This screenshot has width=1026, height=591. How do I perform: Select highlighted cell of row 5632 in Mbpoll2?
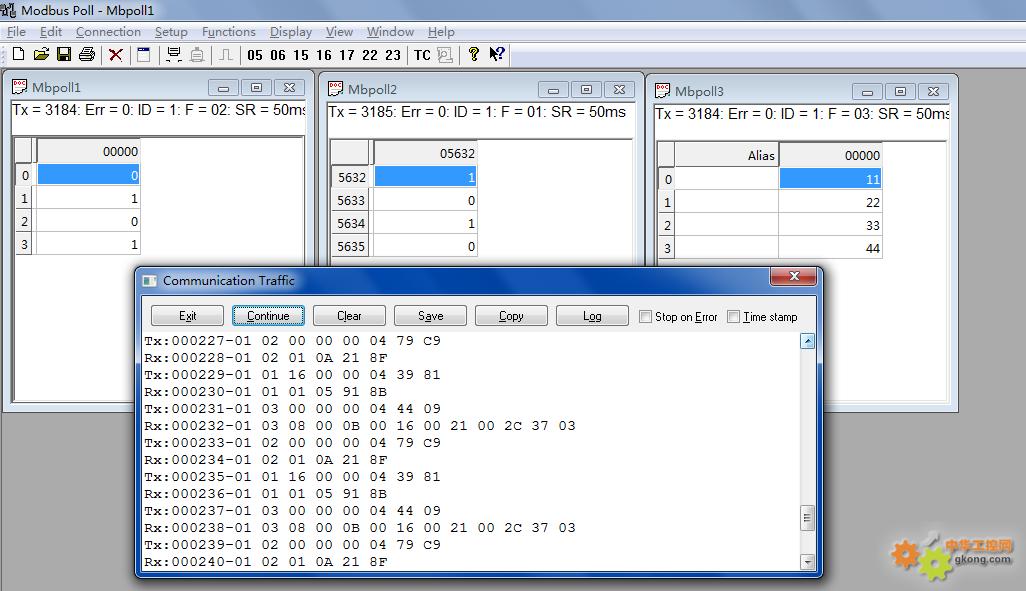(x=425, y=177)
